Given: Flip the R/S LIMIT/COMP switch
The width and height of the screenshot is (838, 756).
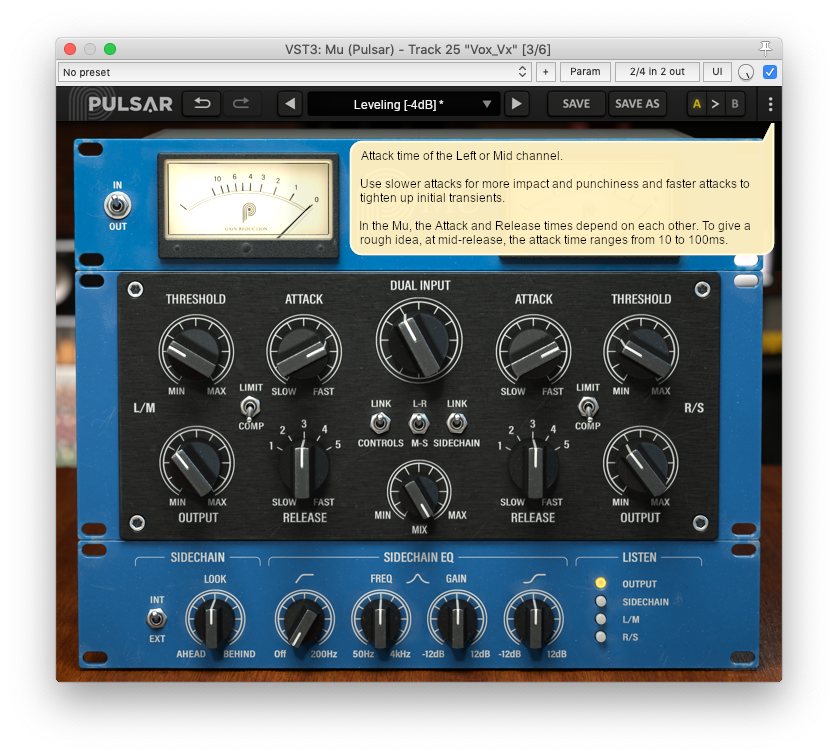Looking at the screenshot, I should (x=588, y=407).
